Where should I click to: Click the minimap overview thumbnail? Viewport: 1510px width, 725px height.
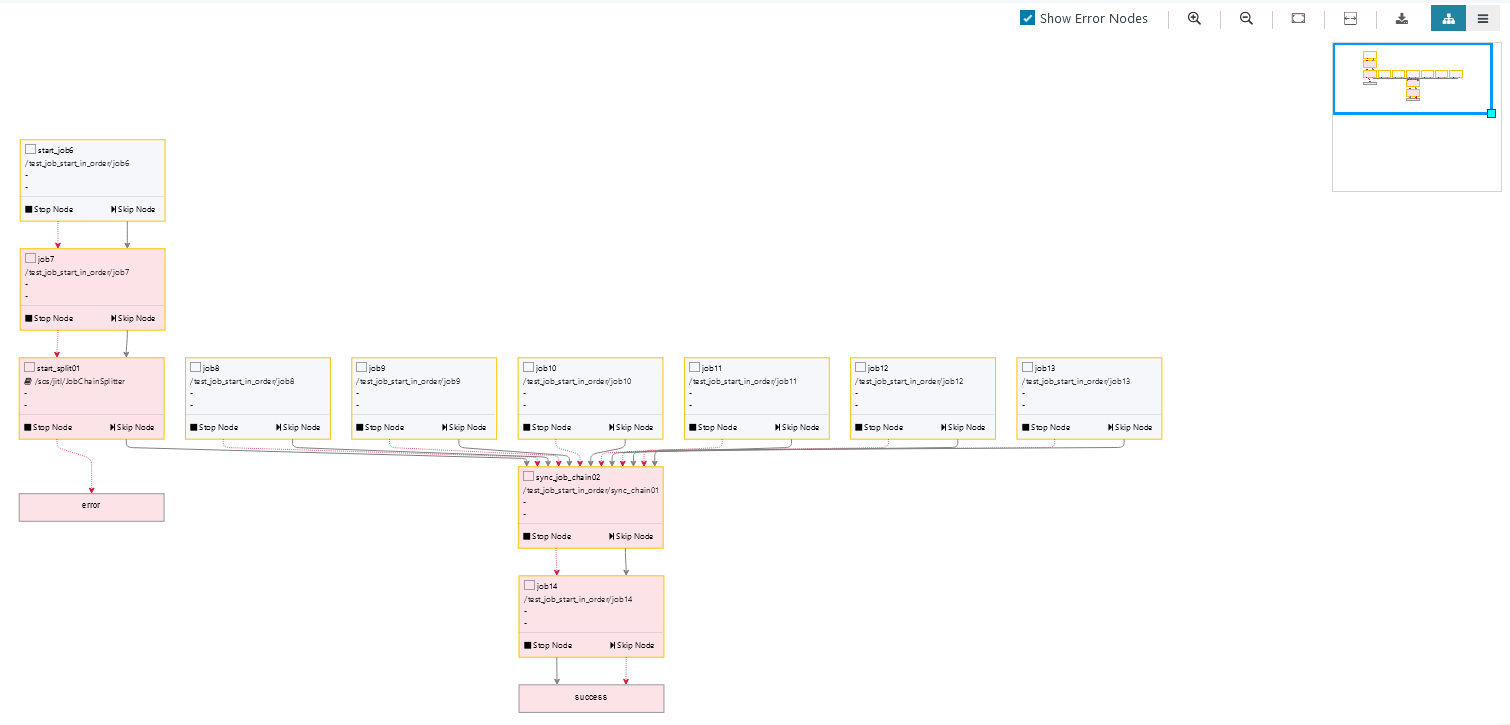pos(1412,80)
